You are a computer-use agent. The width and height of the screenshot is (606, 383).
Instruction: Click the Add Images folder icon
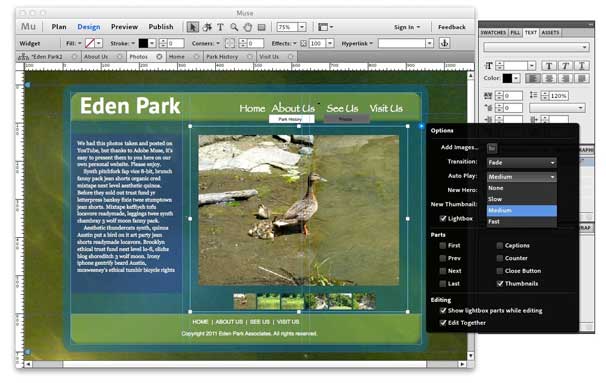coord(492,148)
